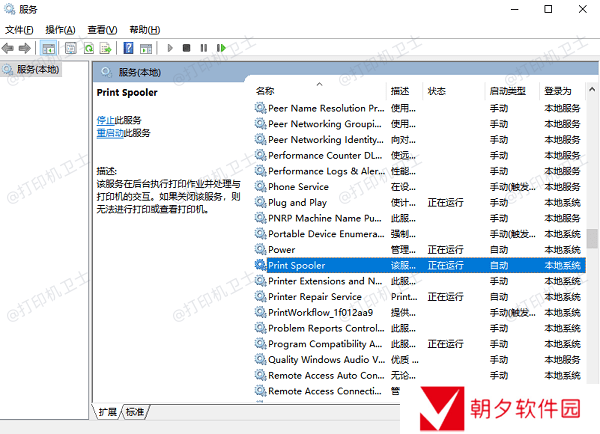Screen dimensions: 600x434
Task: Select the Printer Repair Service row
Action: (x=314, y=296)
